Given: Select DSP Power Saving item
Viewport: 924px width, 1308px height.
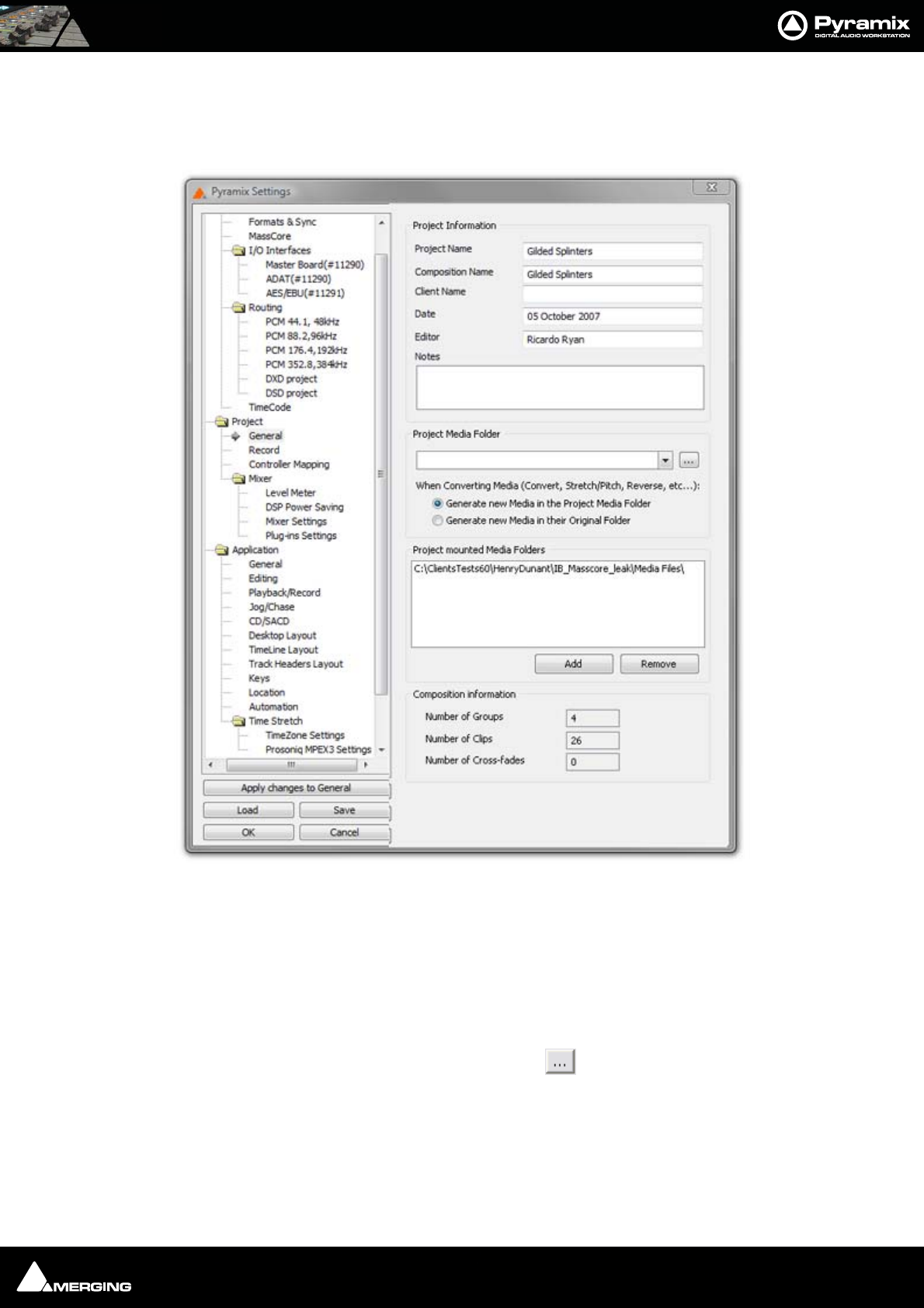Looking at the screenshot, I should [304, 507].
